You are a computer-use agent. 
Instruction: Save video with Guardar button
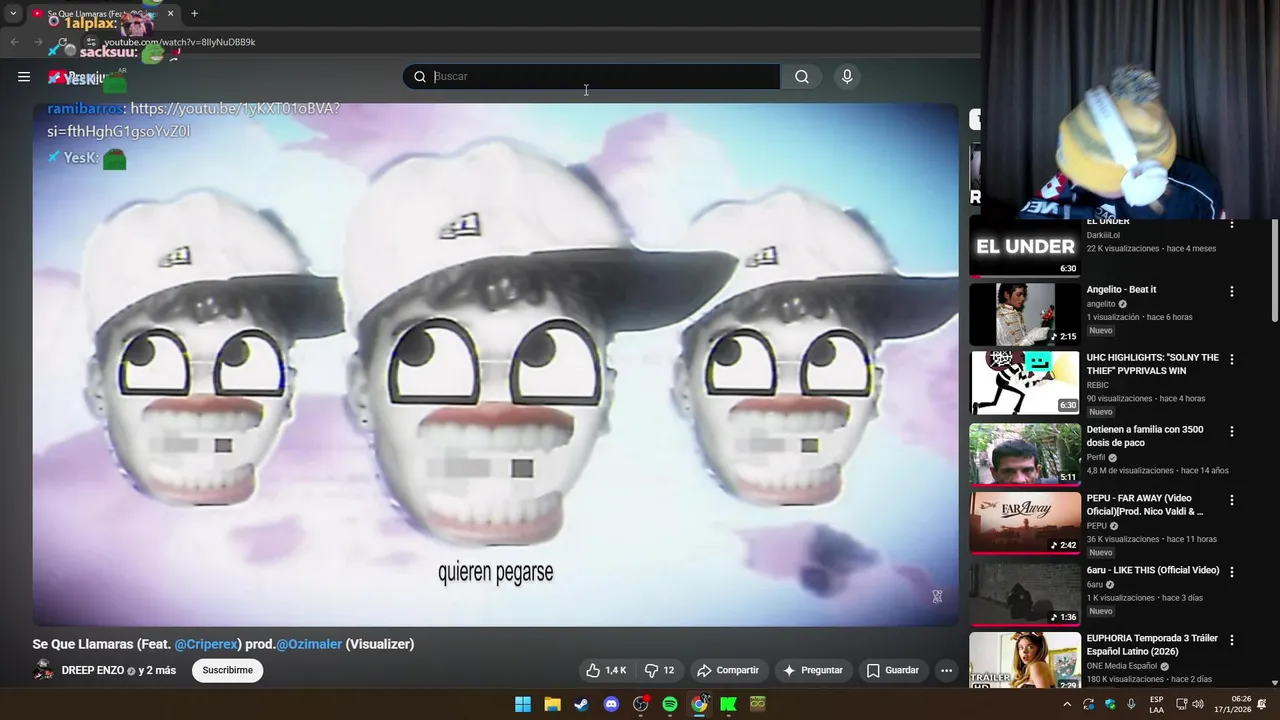coord(893,670)
